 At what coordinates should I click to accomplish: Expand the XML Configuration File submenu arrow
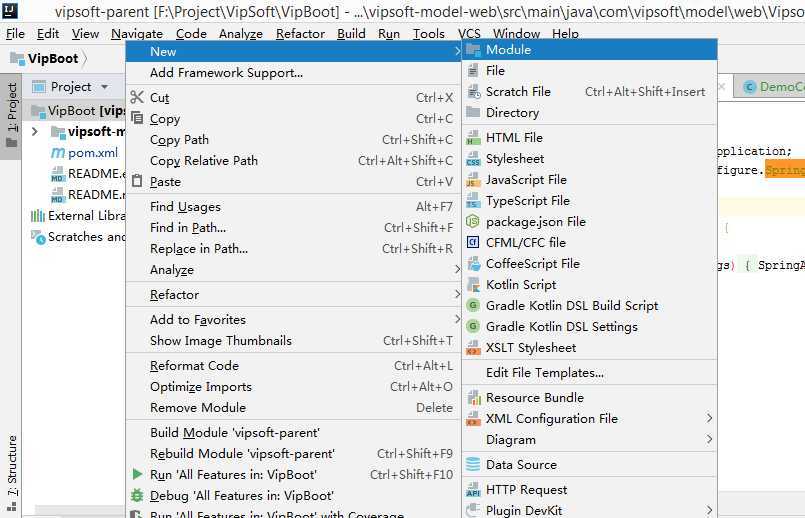tap(709, 418)
